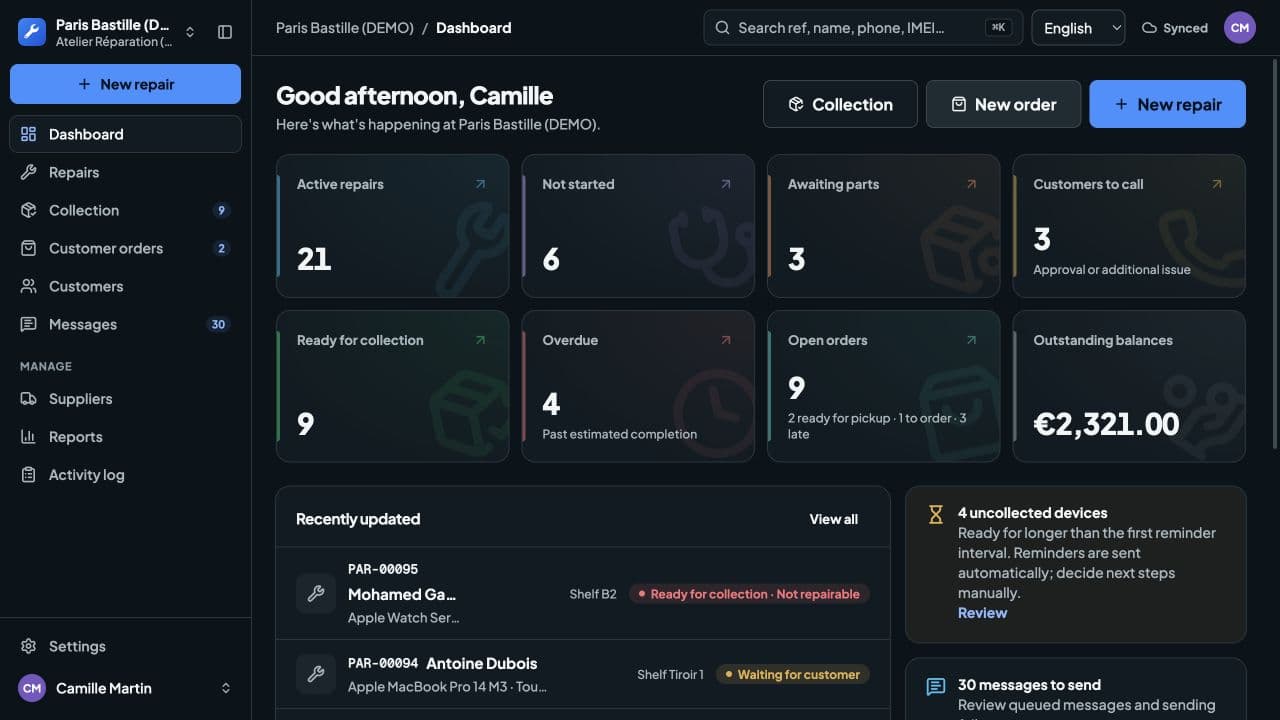
Task: Expand the Camille Martin account menu
Action: pyautogui.click(x=125, y=688)
